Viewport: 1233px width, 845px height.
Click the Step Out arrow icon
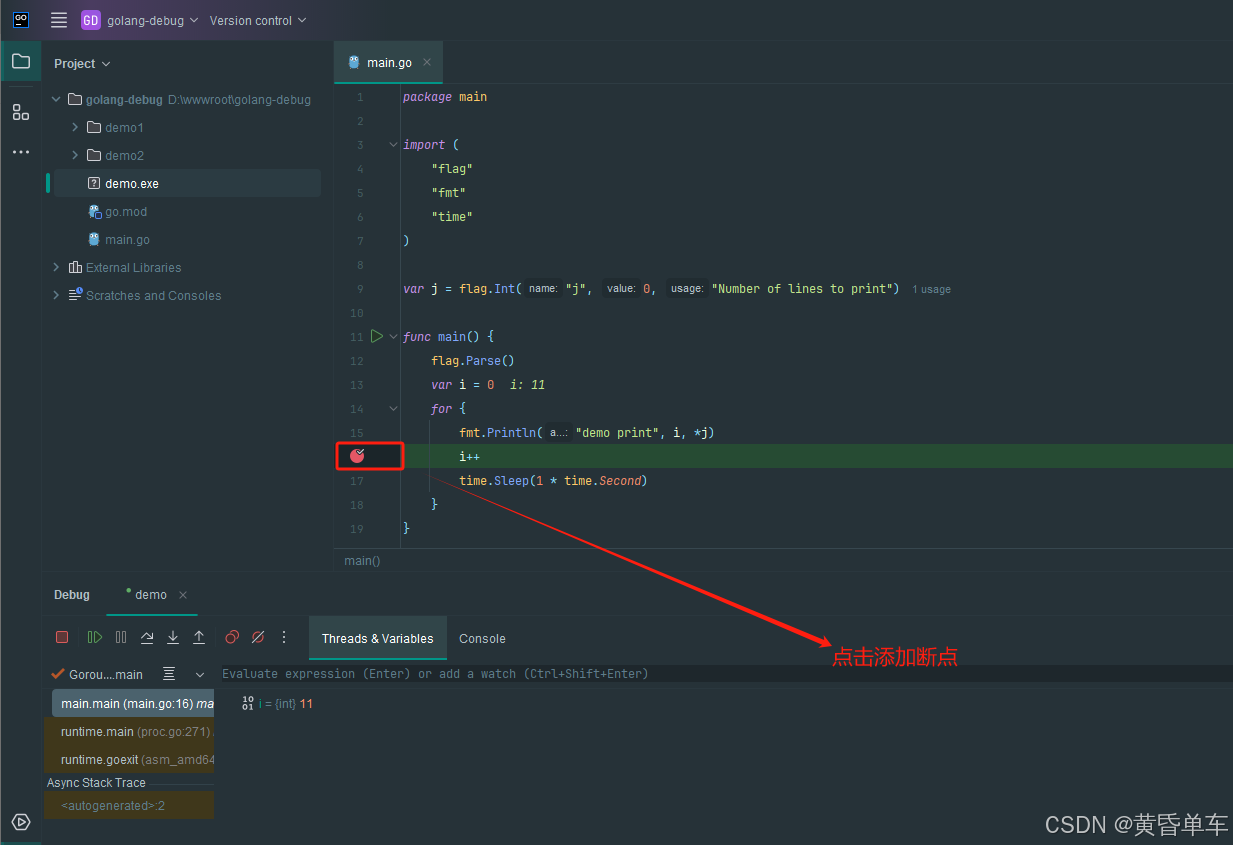pyautogui.click(x=199, y=637)
